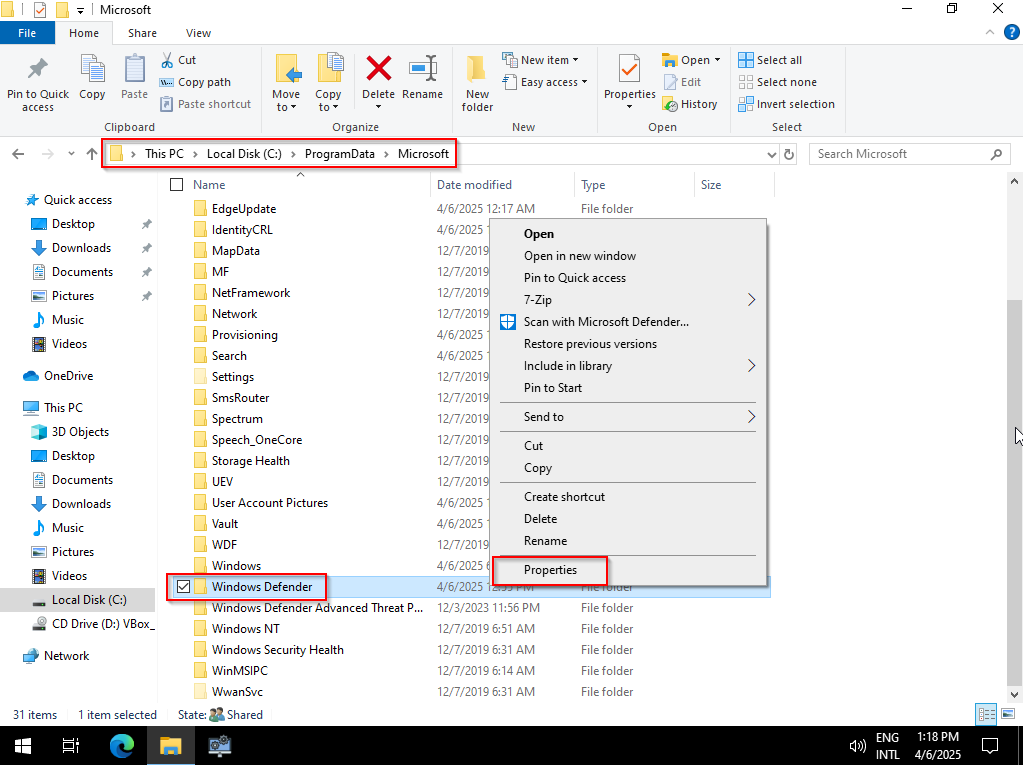The height and width of the screenshot is (765, 1023).
Task: Click the volume speaker icon in tray
Action: pos(857,745)
